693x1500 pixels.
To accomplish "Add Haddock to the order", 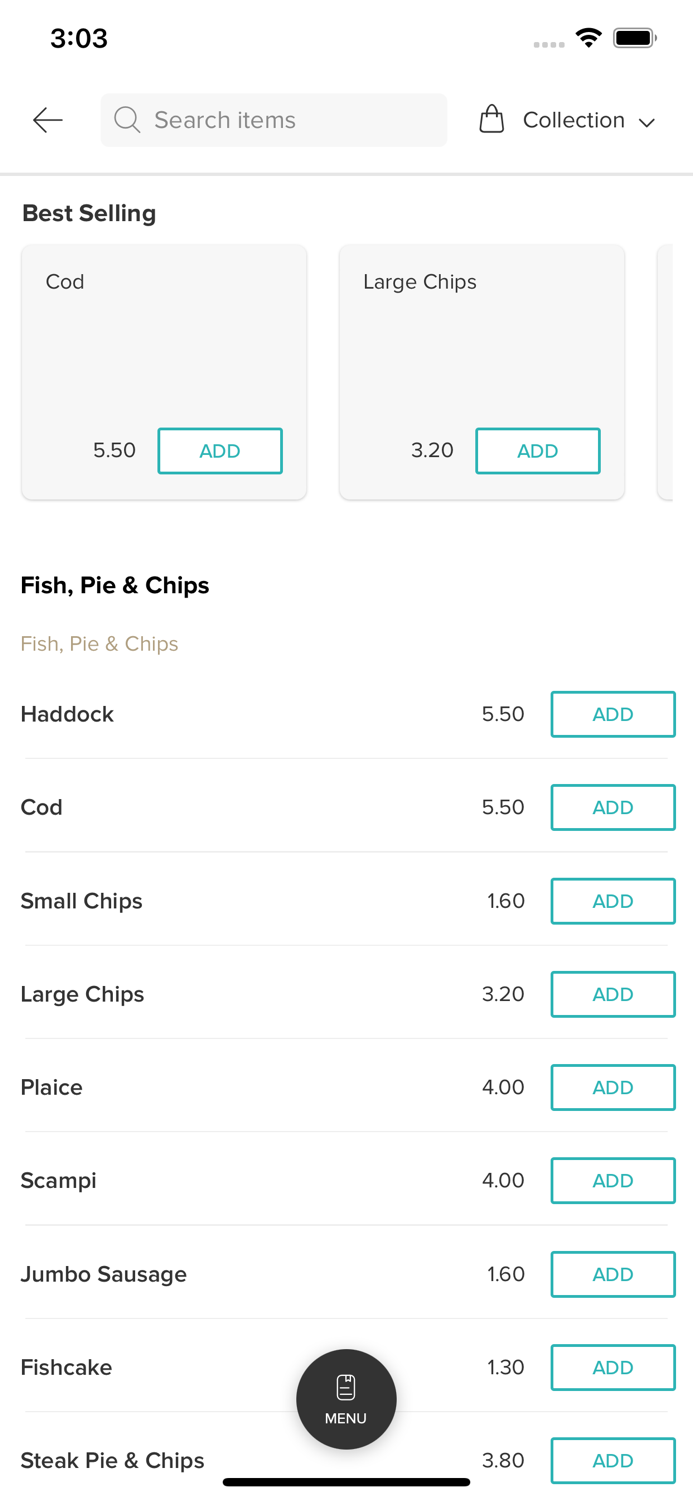I will point(613,714).
